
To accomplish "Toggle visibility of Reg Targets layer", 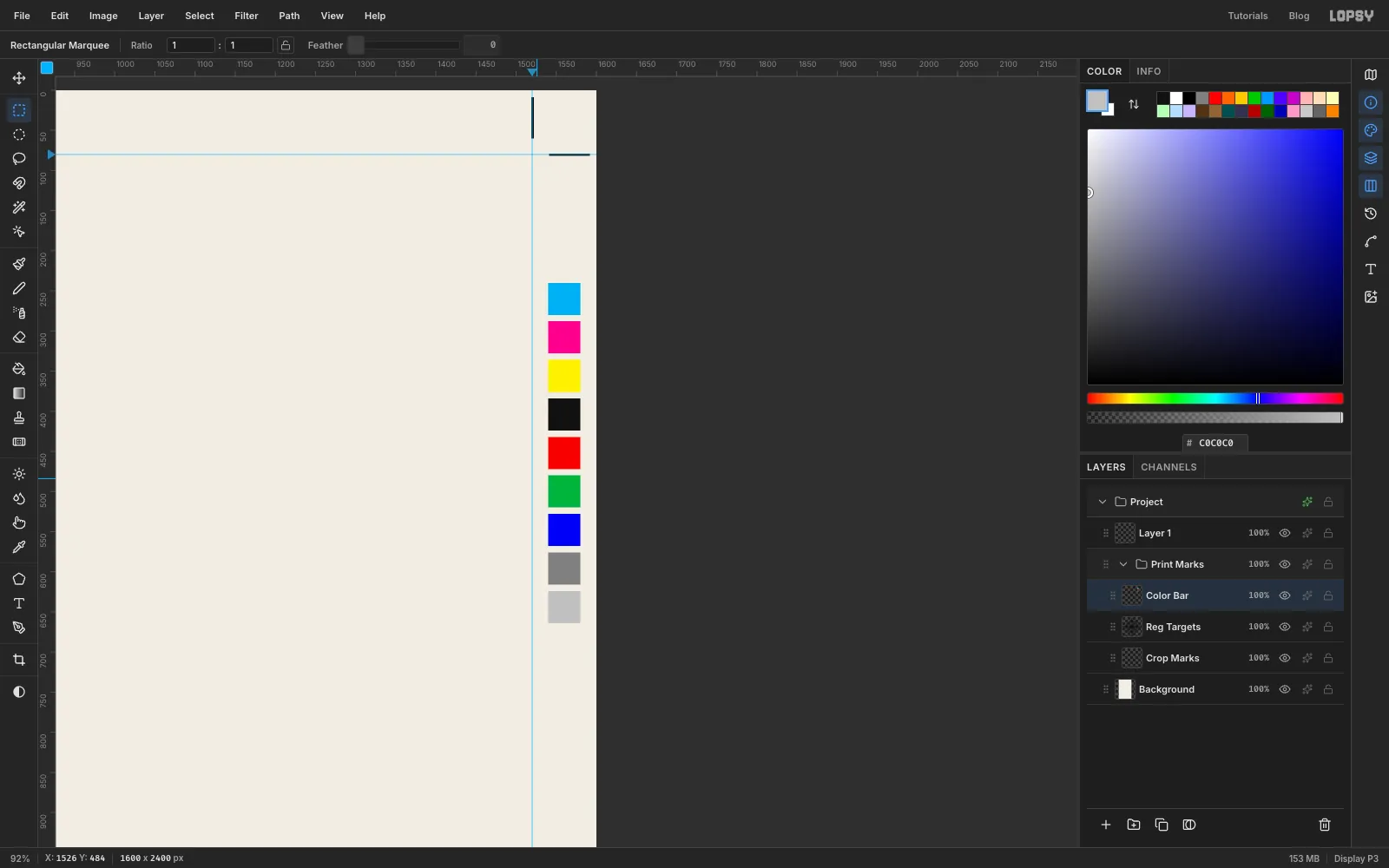I will [x=1285, y=627].
